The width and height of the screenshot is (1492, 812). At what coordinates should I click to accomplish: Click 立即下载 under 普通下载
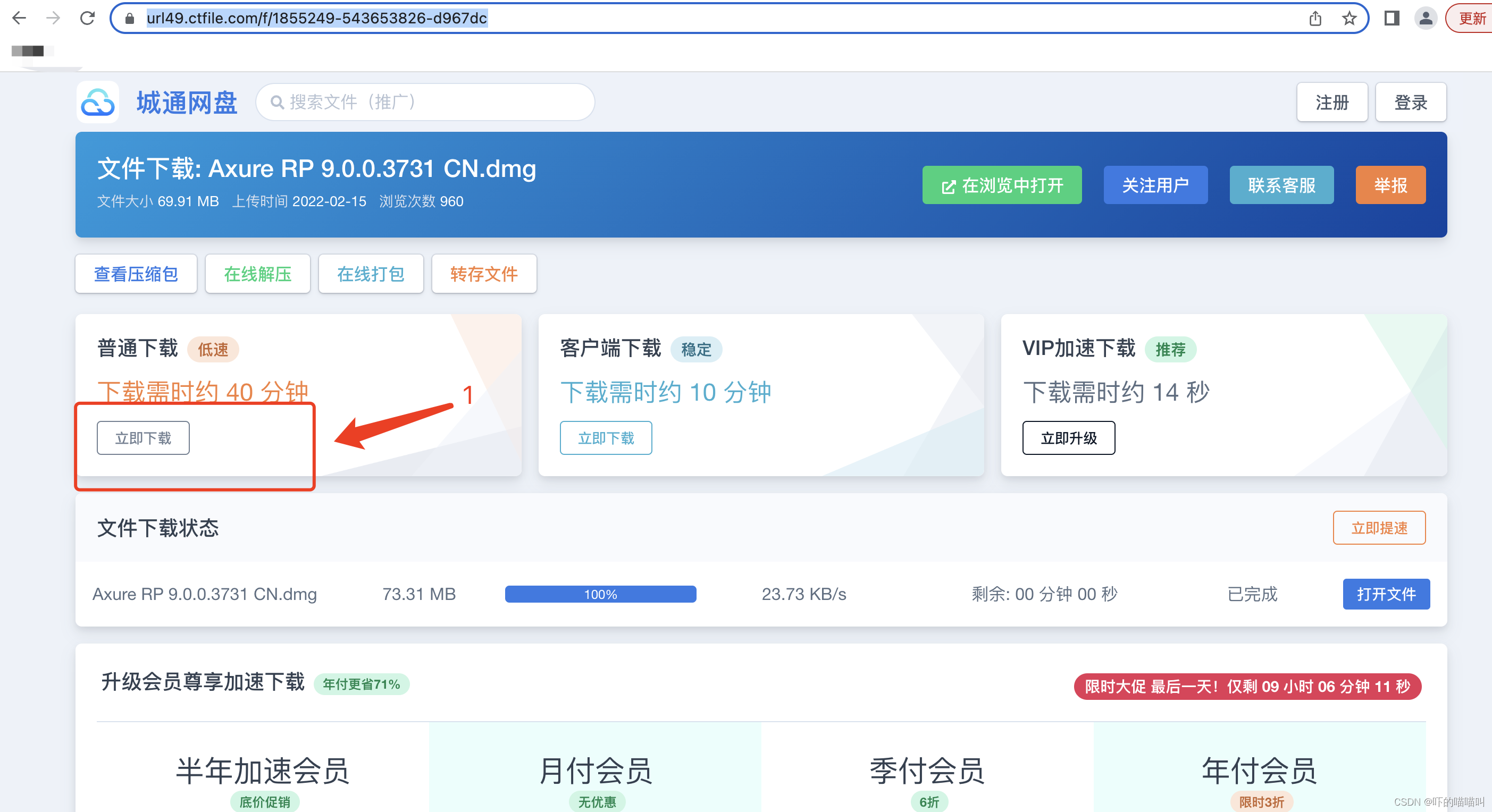pos(143,437)
